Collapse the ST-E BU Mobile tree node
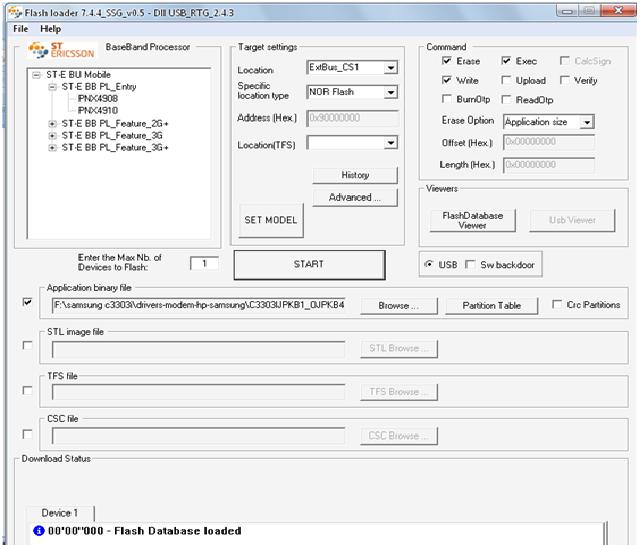640x545 pixels. point(37,75)
